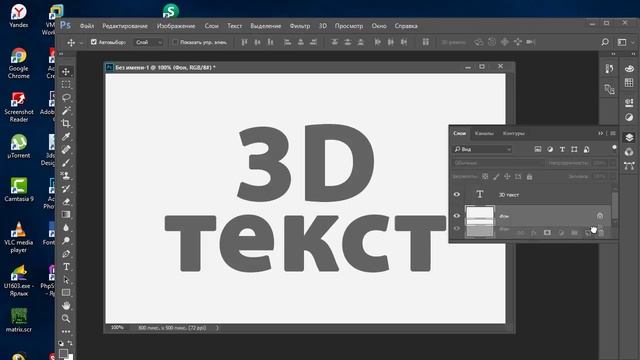This screenshot has height=360, width=640.
Task: Hide the 3D текст layer eye icon
Action: (457, 195)
